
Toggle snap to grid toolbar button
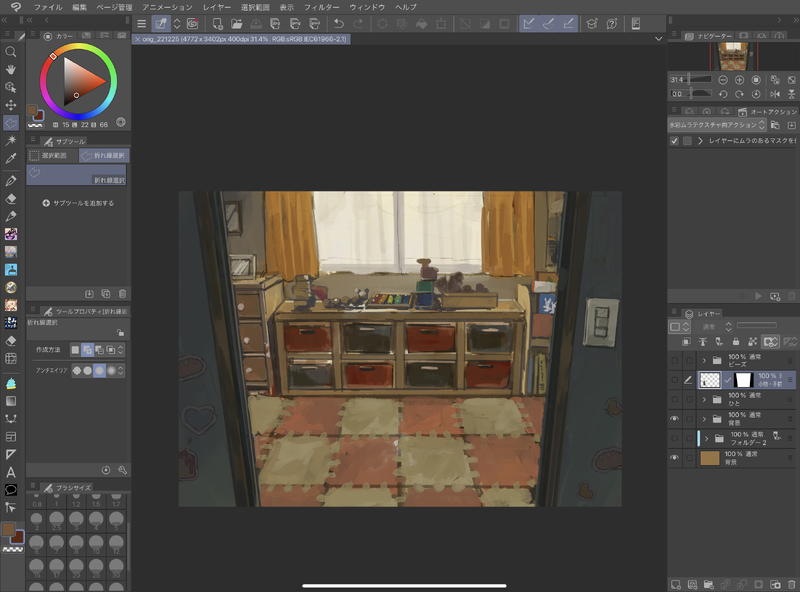tap(568, 23)
